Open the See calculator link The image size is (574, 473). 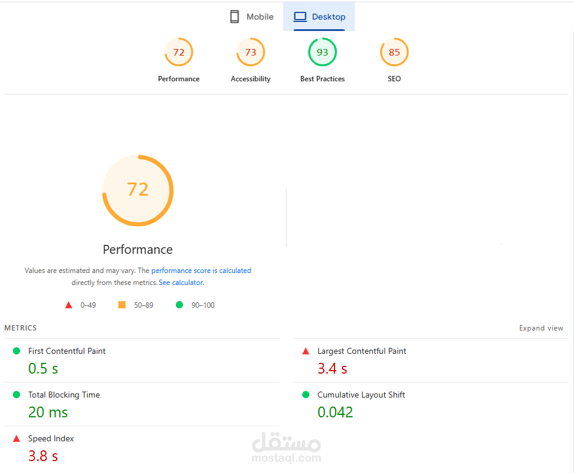pos(181,282)
